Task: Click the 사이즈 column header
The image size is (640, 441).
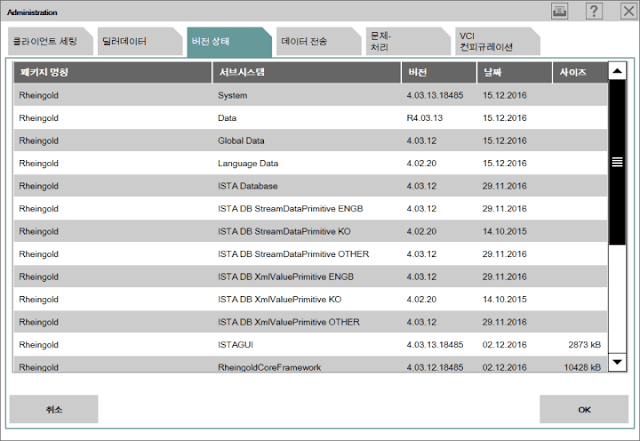Action: (580, 73)
